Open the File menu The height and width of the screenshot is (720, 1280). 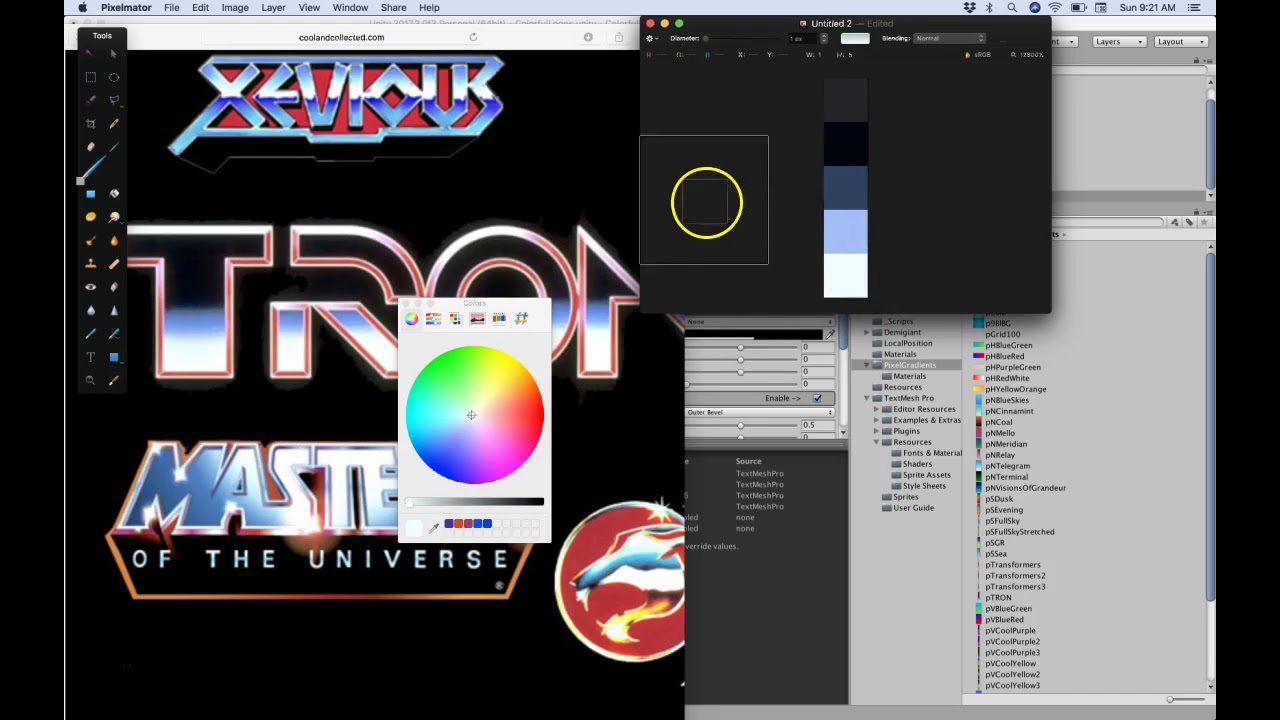[172, 7]
